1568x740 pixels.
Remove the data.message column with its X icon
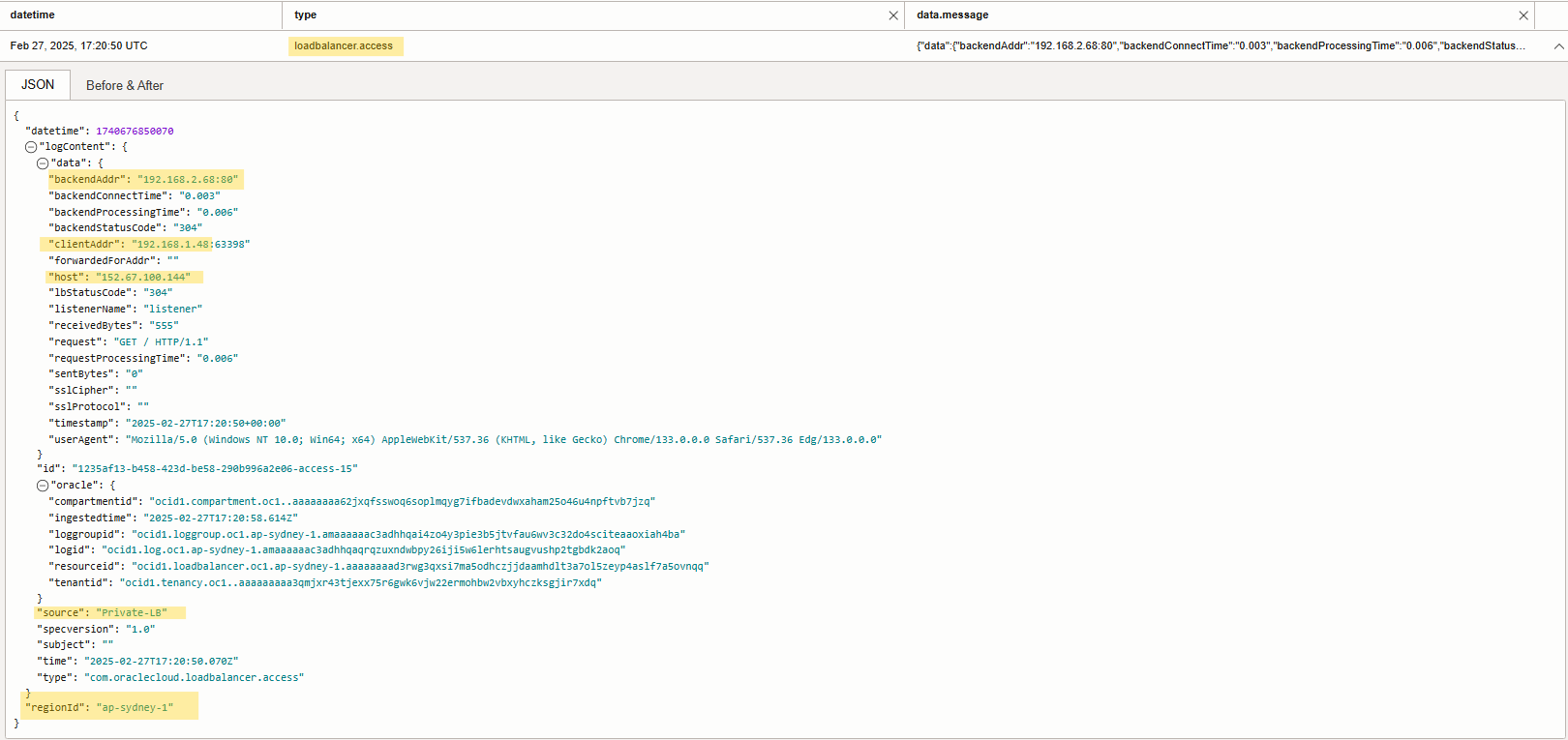coord(1523,15)
